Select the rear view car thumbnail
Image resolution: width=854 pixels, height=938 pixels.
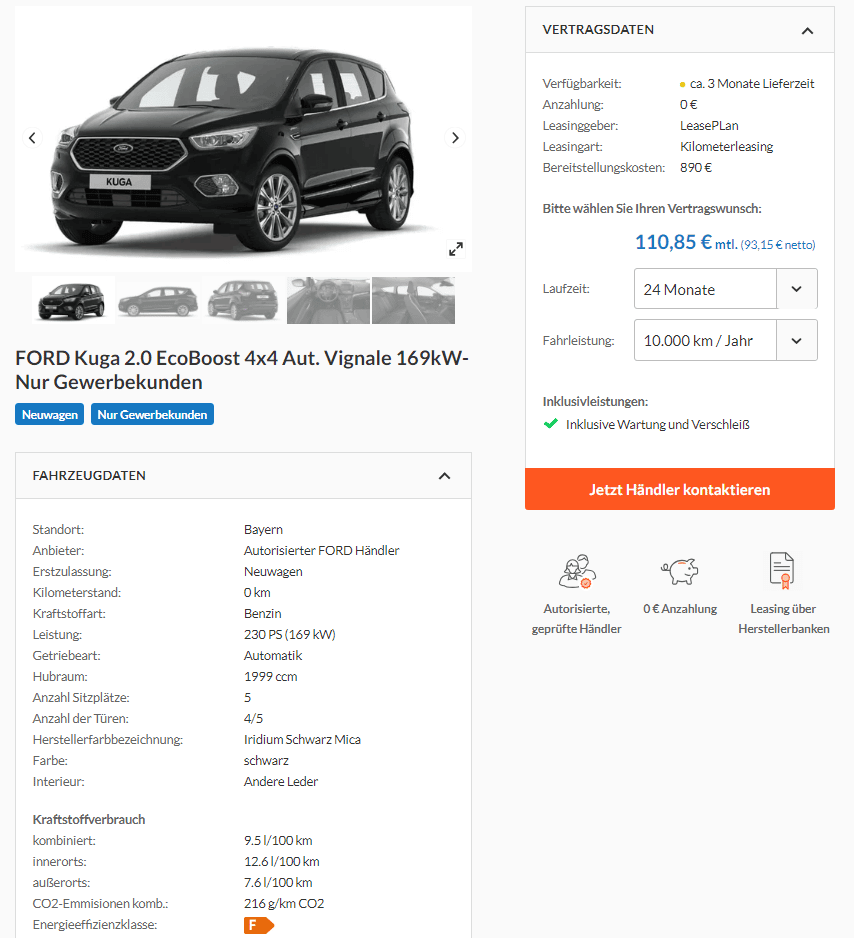243,300
